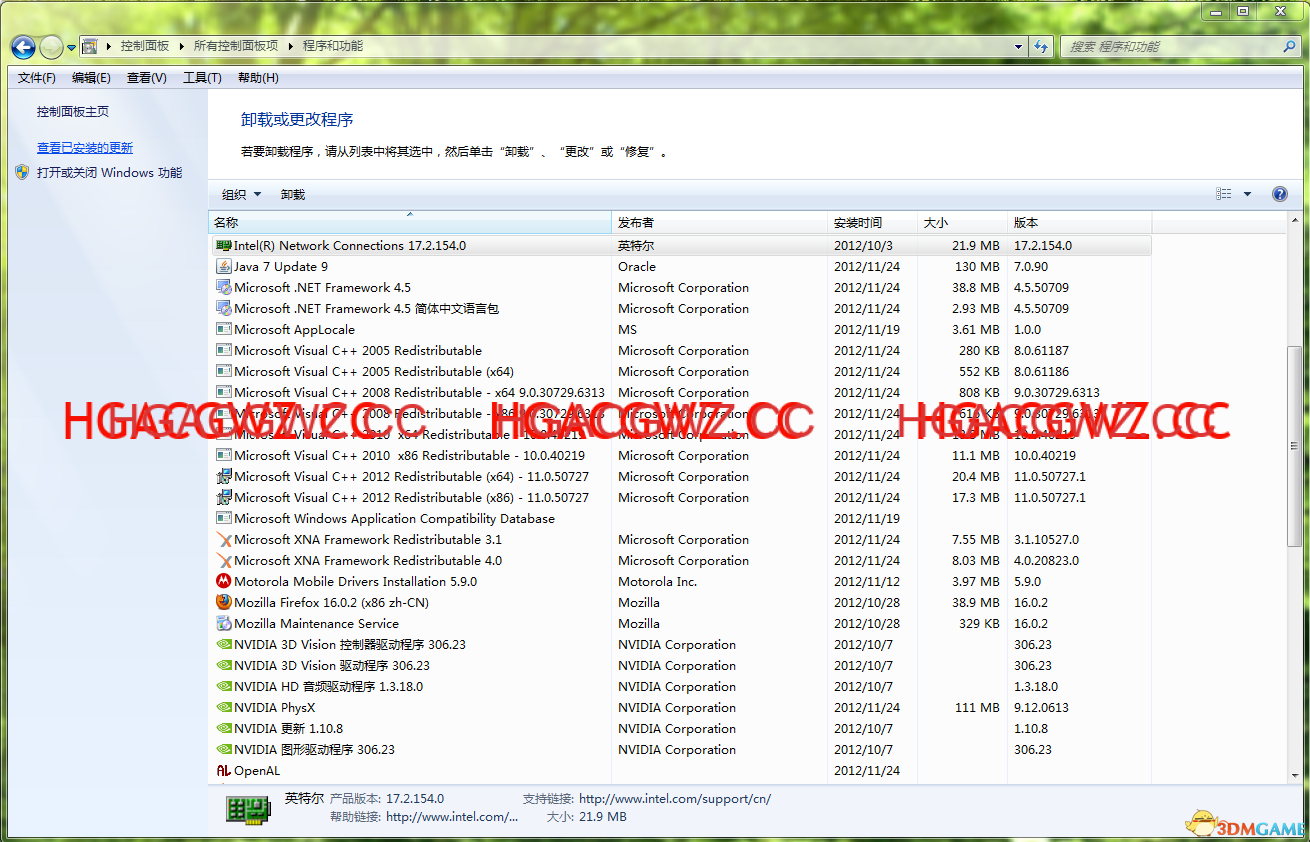
Task: Click the red X icon of XNA Framework 3.1
Action: [x=224, y=539]
